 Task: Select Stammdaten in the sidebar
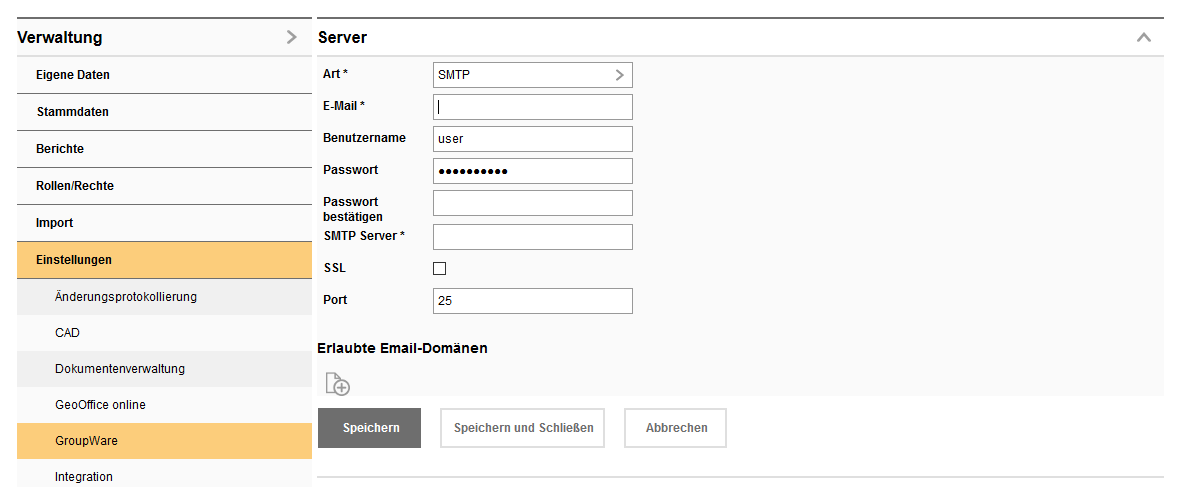[73, 112]
